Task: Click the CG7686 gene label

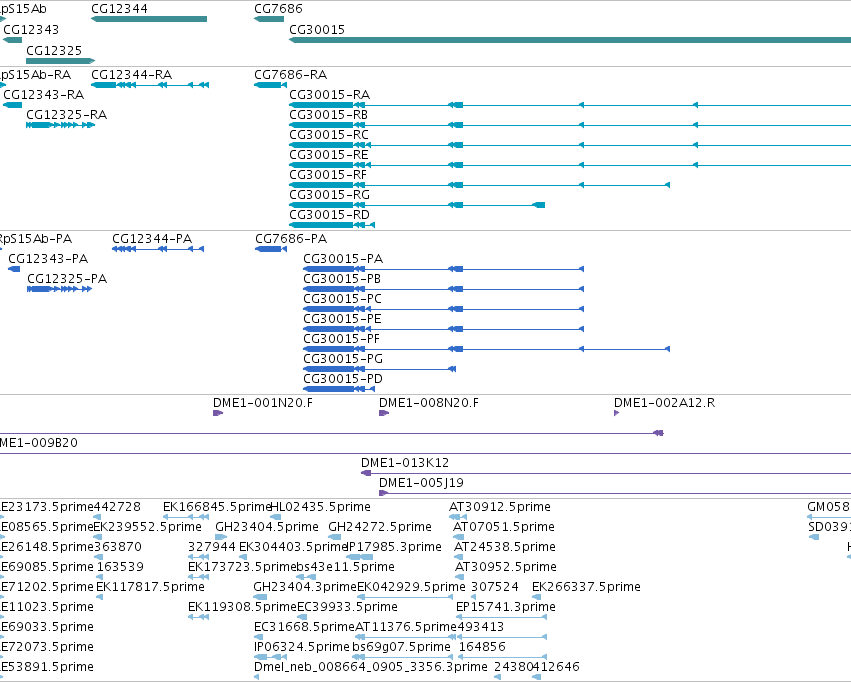Action: pos(278,9)
